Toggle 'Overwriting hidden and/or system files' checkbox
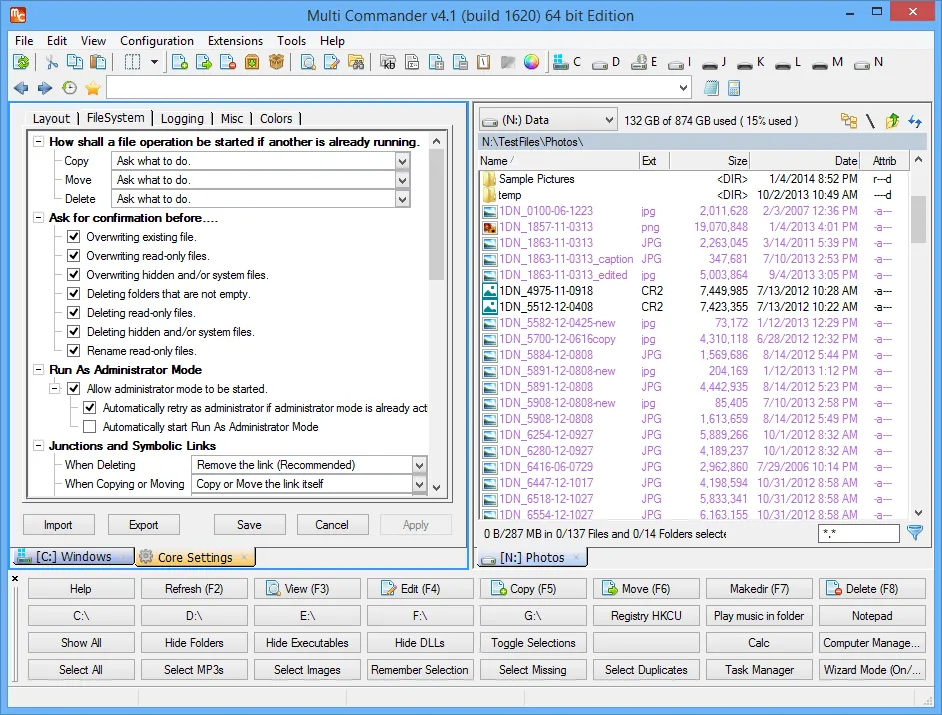This screenshot has height=715, width=942. pos(73,275)
